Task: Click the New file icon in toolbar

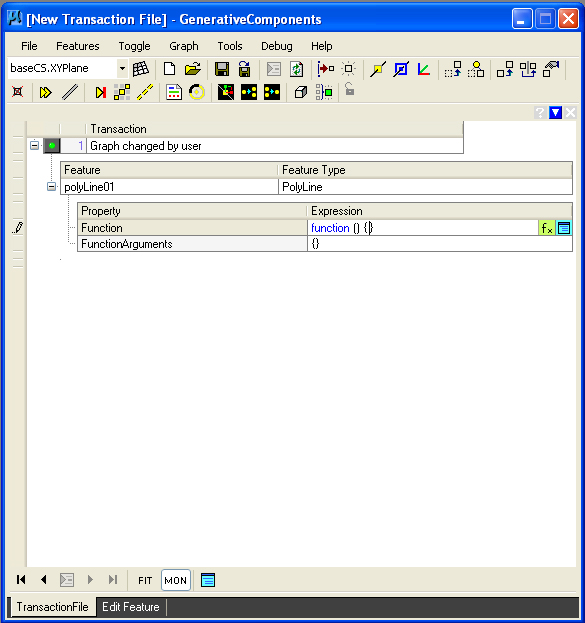Action: pos(170,69)
